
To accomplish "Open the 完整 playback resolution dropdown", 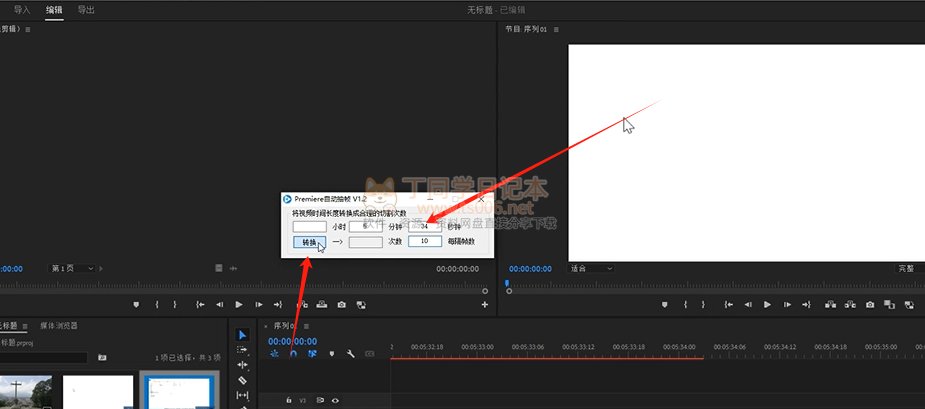I will coord(905,268).
